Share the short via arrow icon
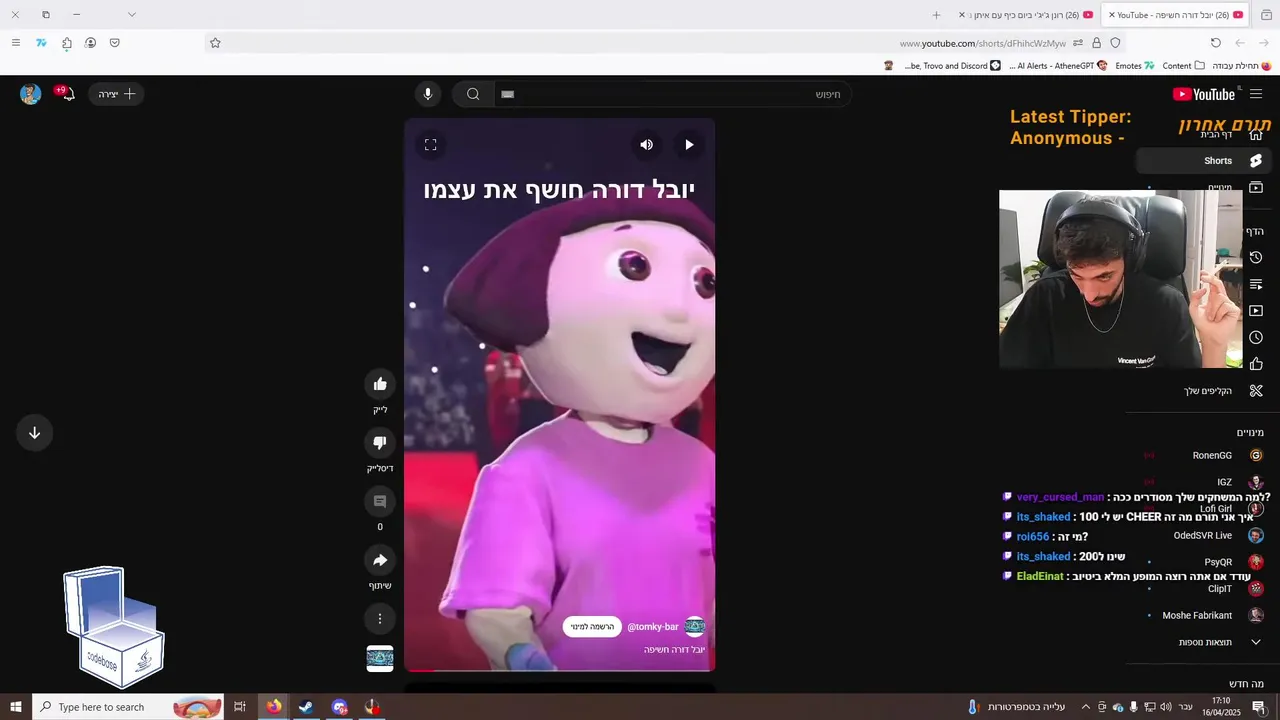 (x=380, y=560)
